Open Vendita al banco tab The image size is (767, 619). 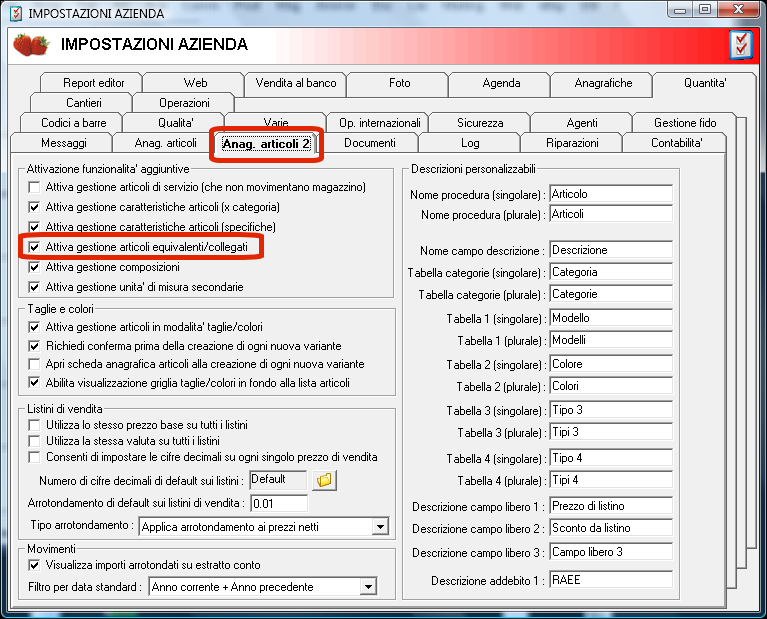pyautogui.click(x=296, y=83)
